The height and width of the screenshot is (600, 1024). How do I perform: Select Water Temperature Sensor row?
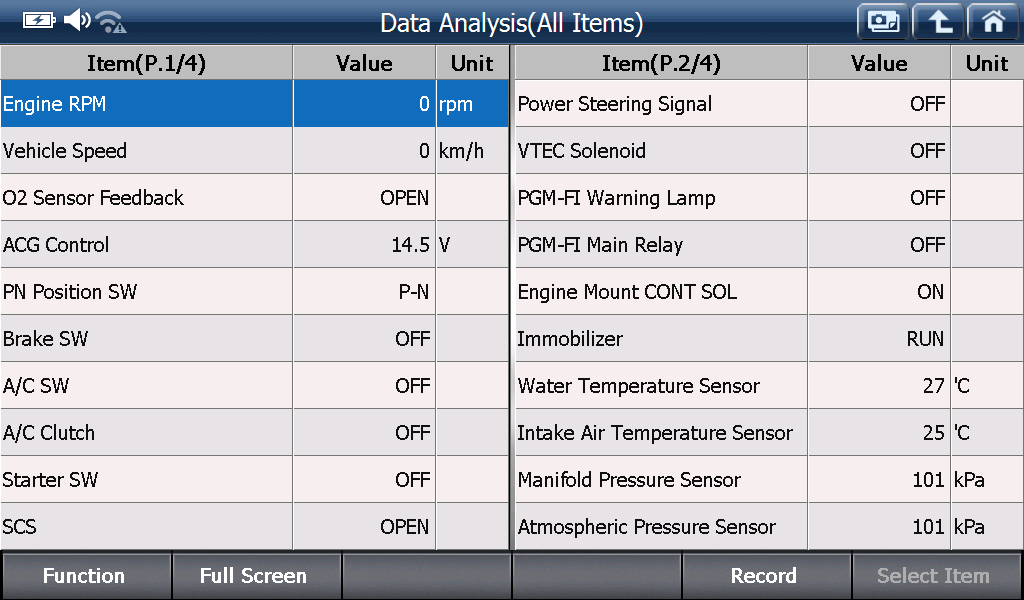click(x=769, y=386)
